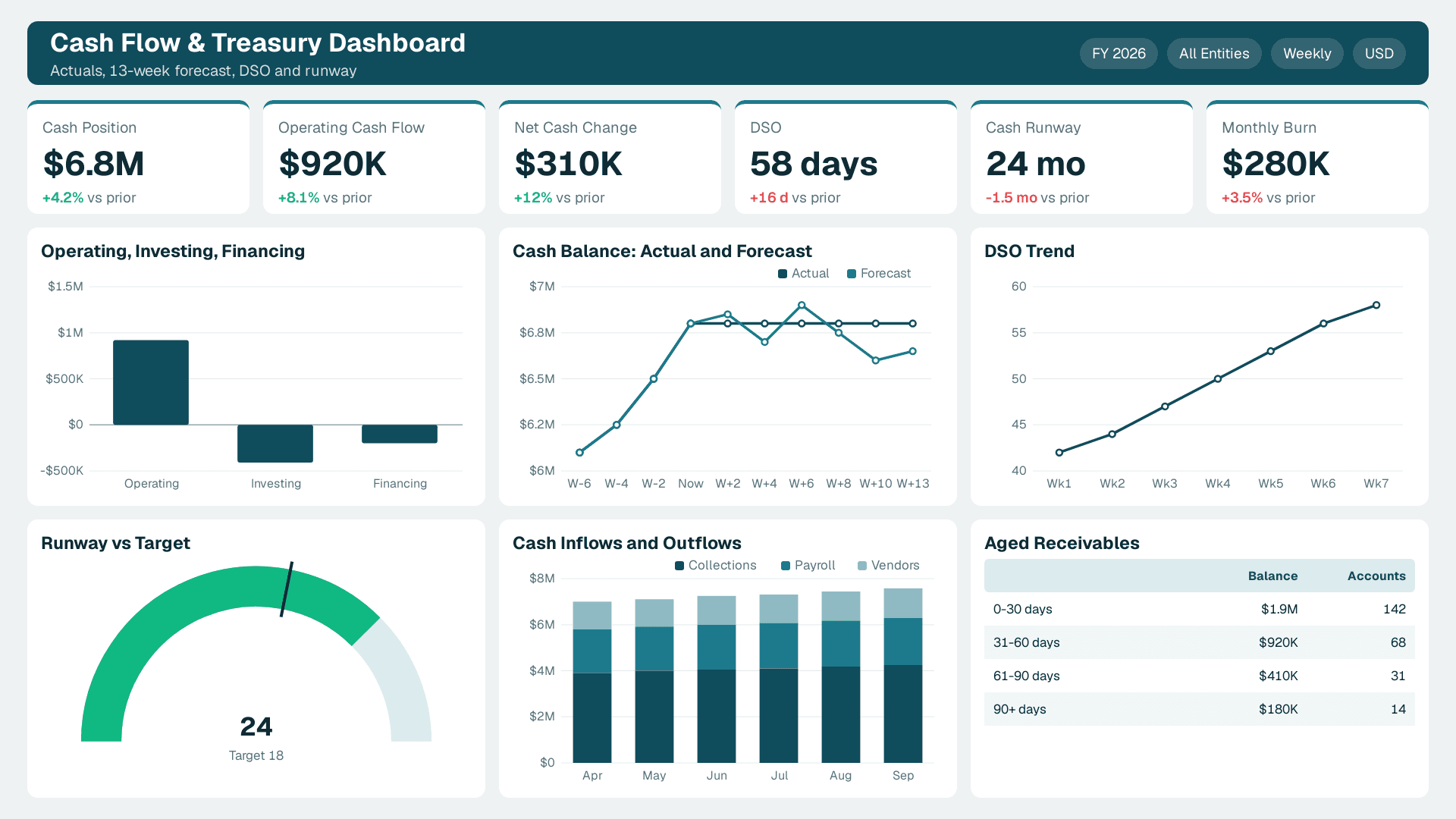The height and width of the screenshot is (819, 1456).
Task: Open the FY 2026 filter pill
Action: tap(1119, 54)
